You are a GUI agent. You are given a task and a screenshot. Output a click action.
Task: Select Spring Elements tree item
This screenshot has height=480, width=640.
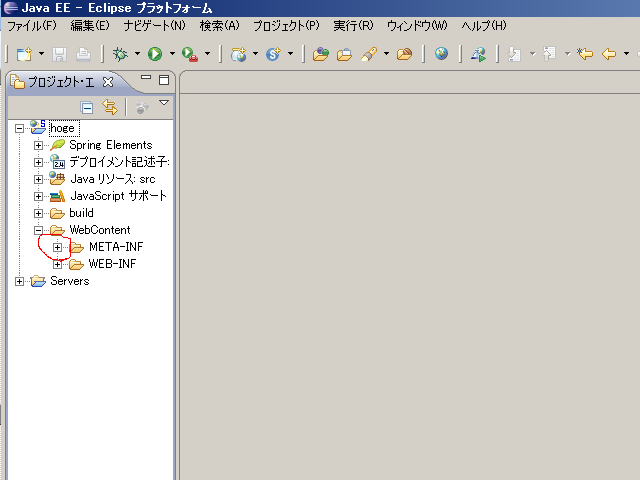coord(110,145)
